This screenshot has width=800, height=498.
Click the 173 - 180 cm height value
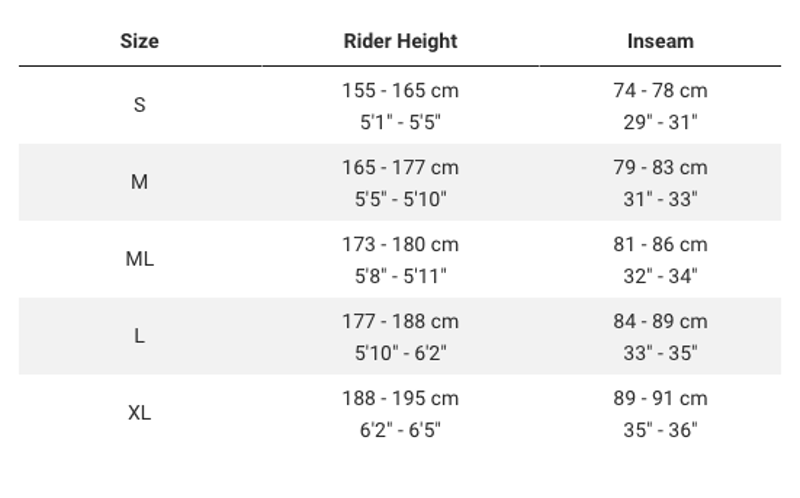tap(400, 244)
